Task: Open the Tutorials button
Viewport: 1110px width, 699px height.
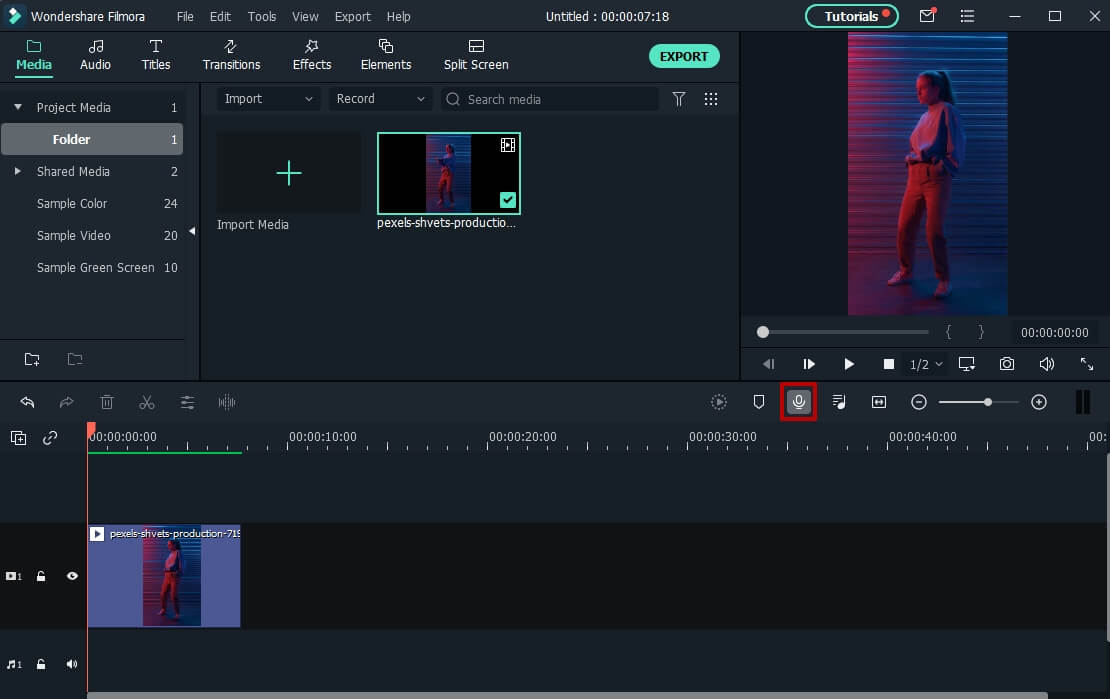Action: click(x=852, y=16)
